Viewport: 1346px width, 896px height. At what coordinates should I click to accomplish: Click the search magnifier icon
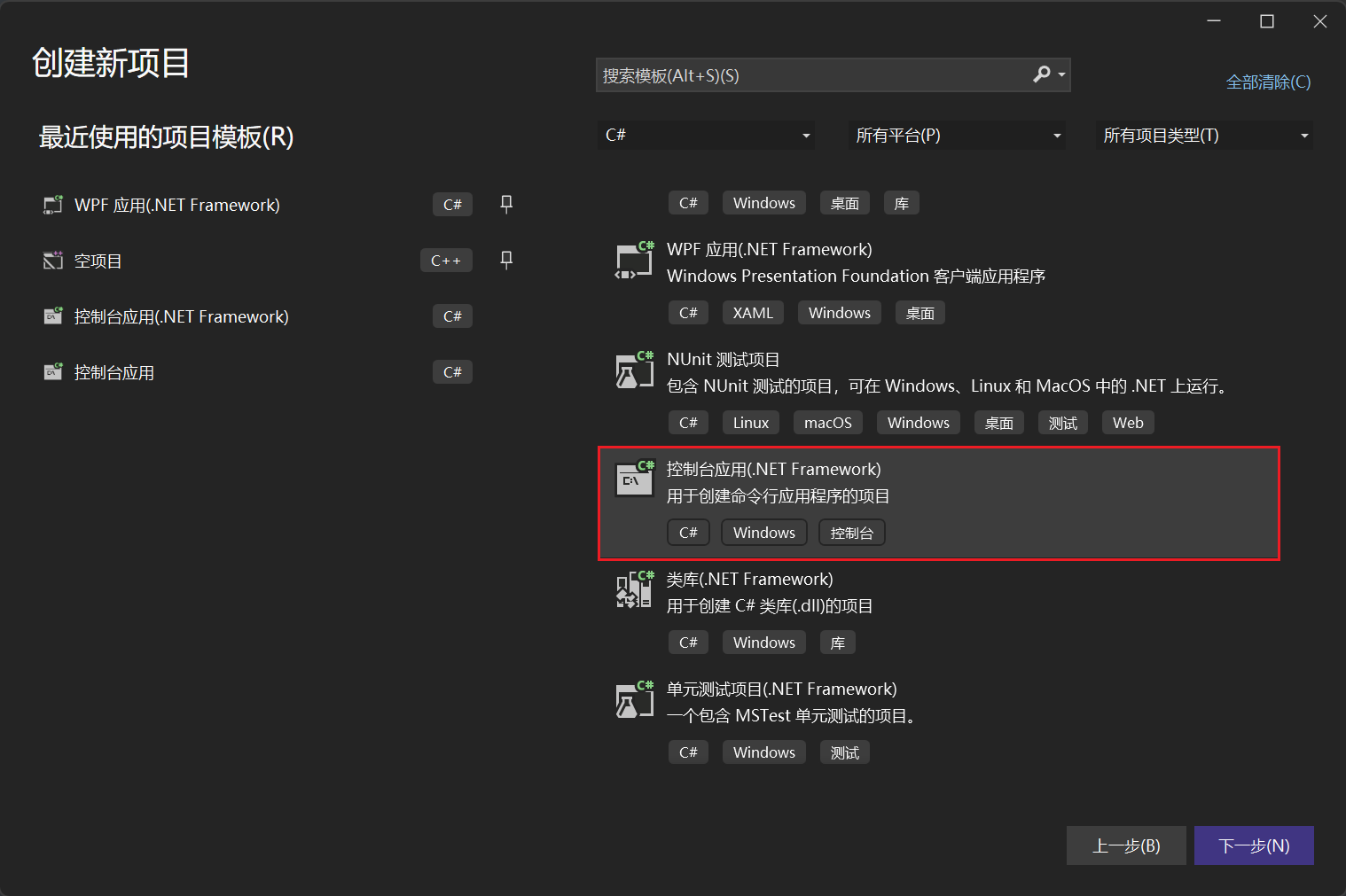(x=1042, y=74)
